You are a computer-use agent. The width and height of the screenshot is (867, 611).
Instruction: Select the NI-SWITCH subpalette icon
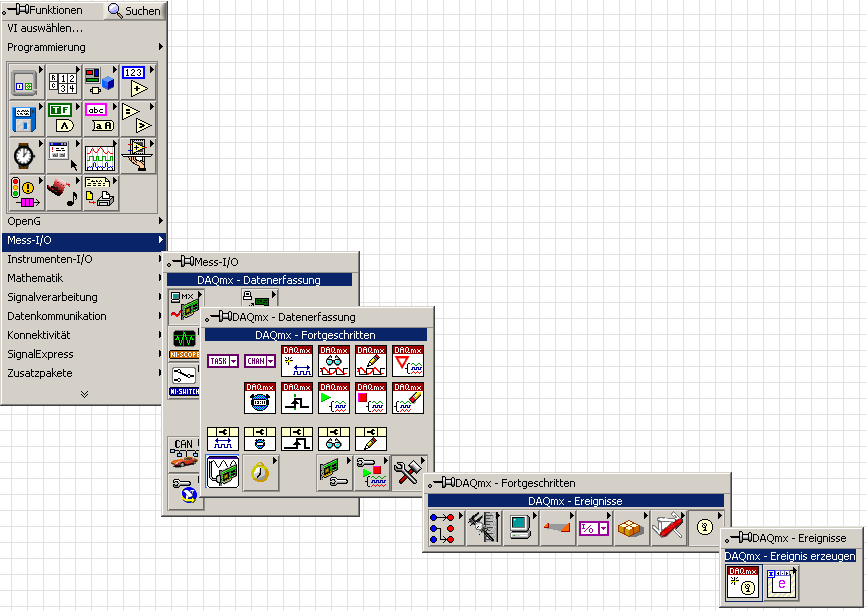pos(184,380)
